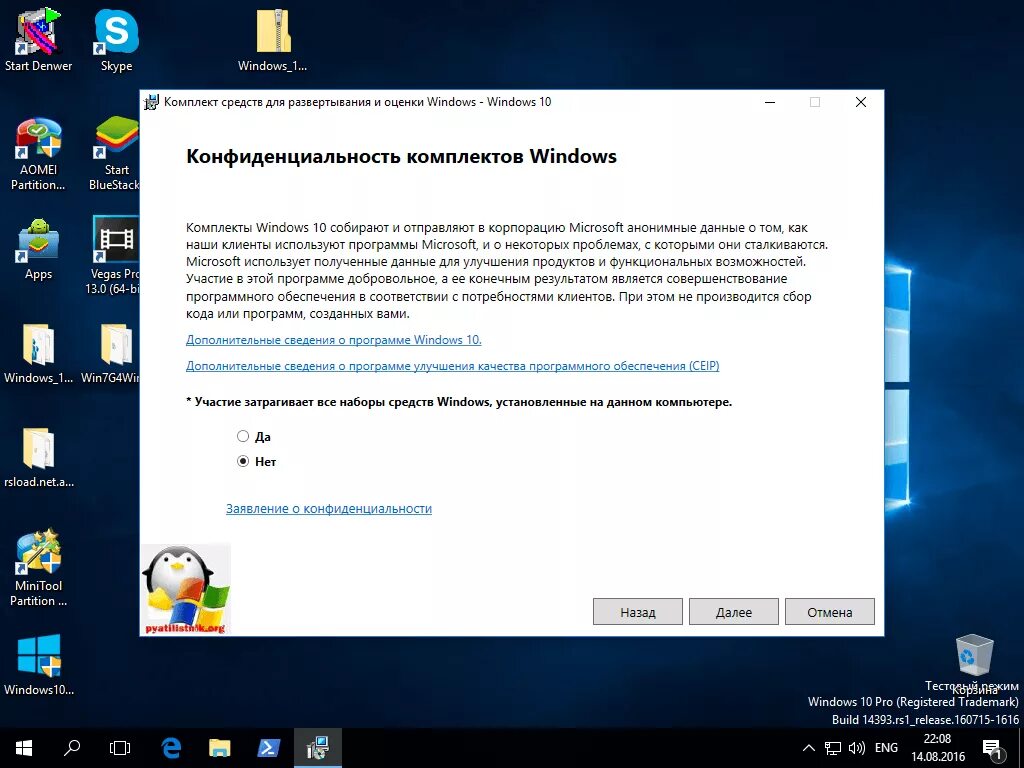Open the Windows_1... folder in the fourth icon row
Viewport: 1024px width, 768px height.
tap(39, 354)
